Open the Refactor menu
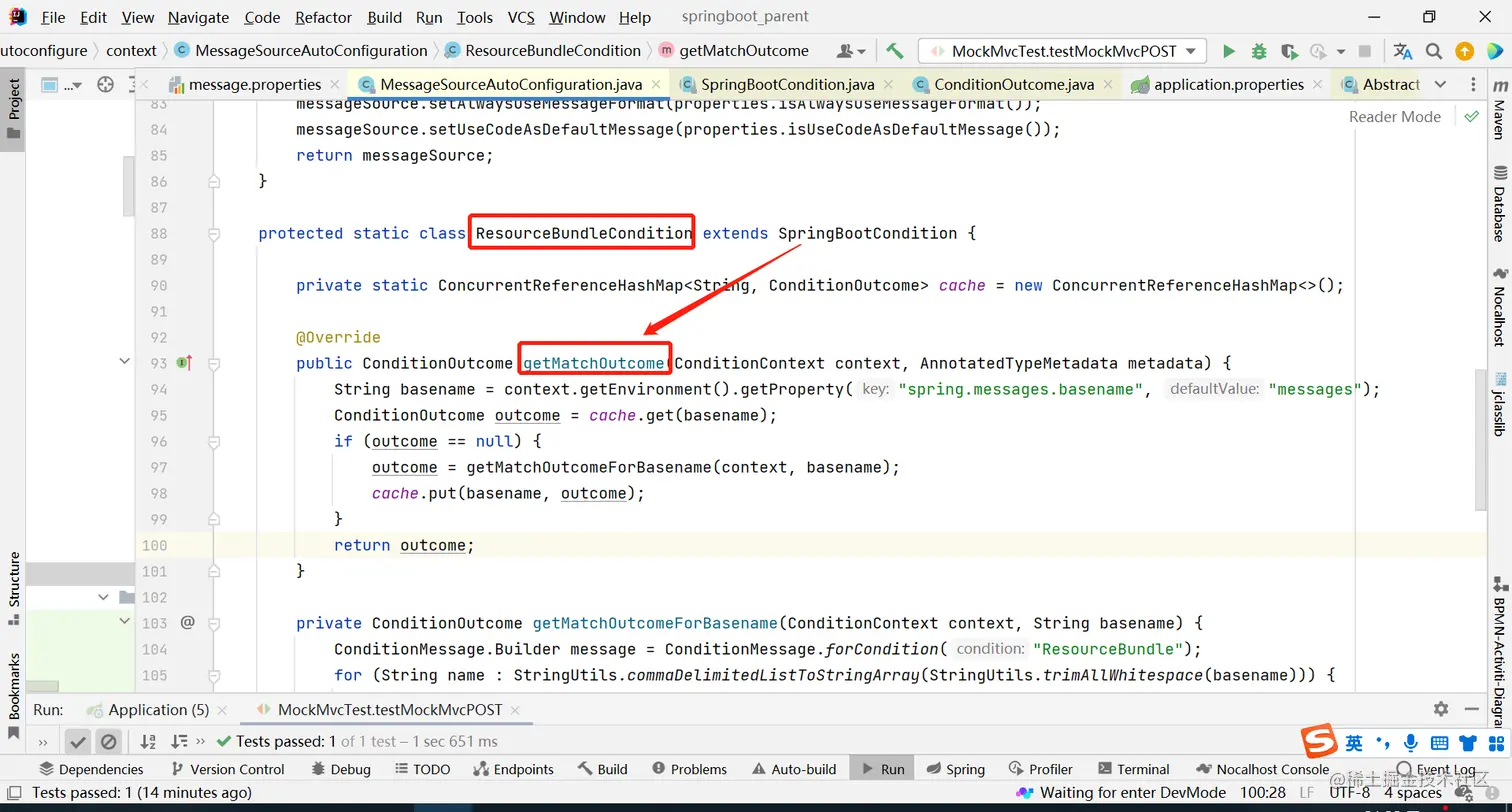 tap(324, 17)
